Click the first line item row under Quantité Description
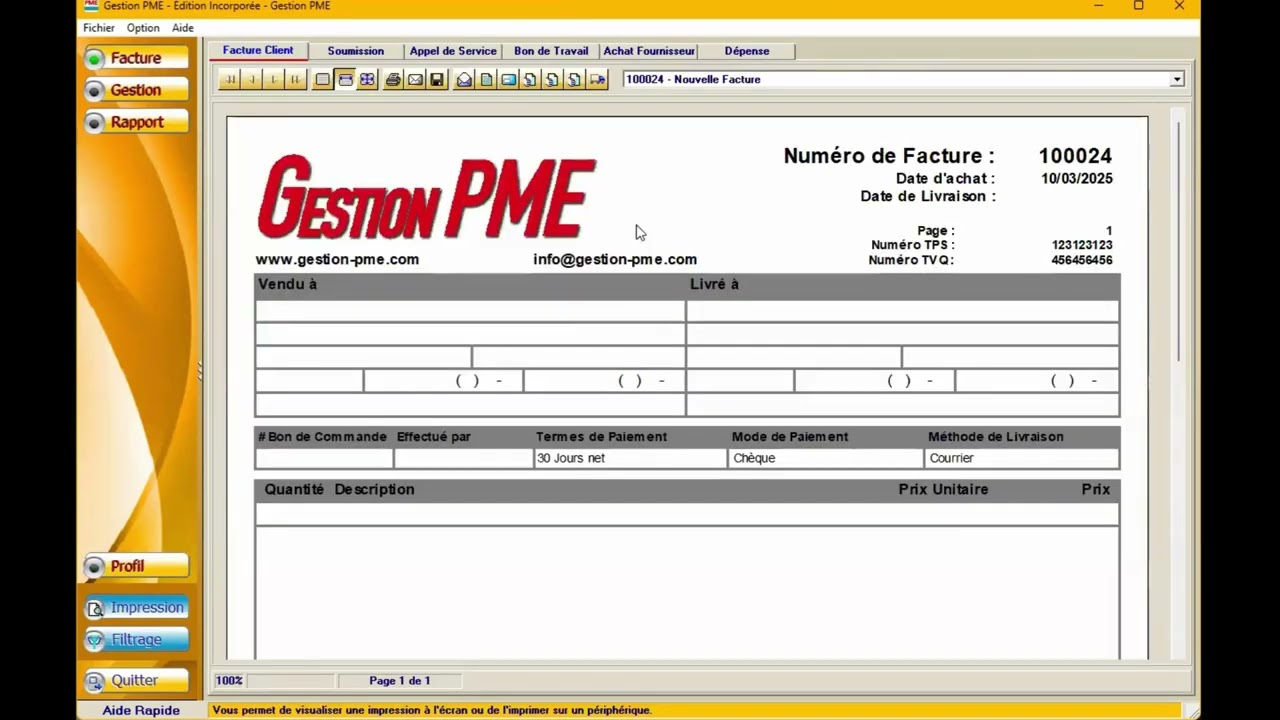Screen dimensions: 1280x720 (x=687, y=514)
